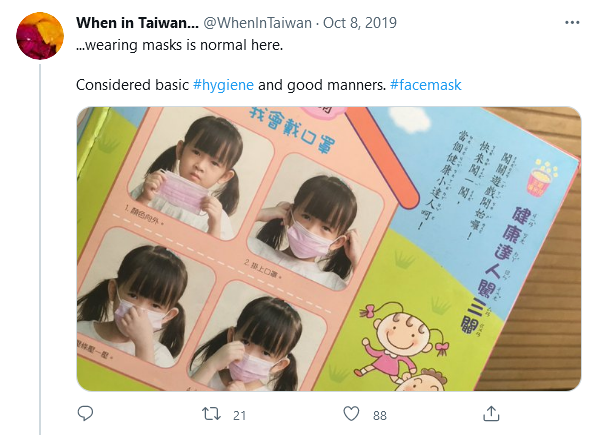Open the three-dot more options menu
The width and height of the screenshot is (598, 435).
pos(572,23)
